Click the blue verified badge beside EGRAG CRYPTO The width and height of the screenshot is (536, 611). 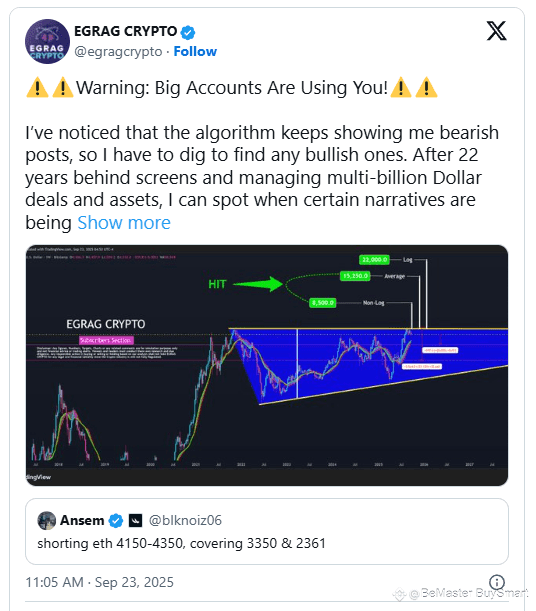(188, 32)
